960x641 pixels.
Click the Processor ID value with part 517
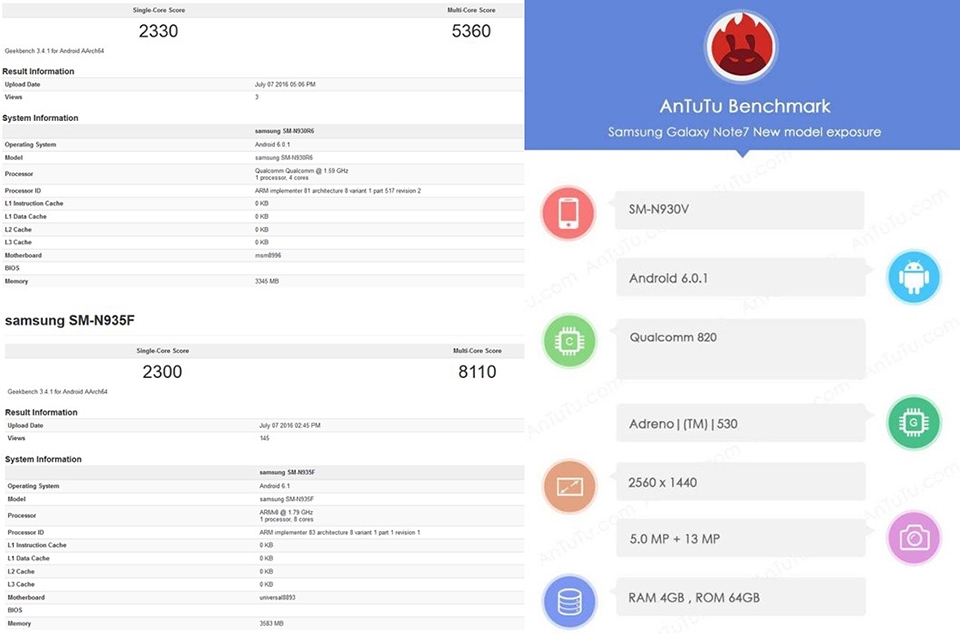338,191
